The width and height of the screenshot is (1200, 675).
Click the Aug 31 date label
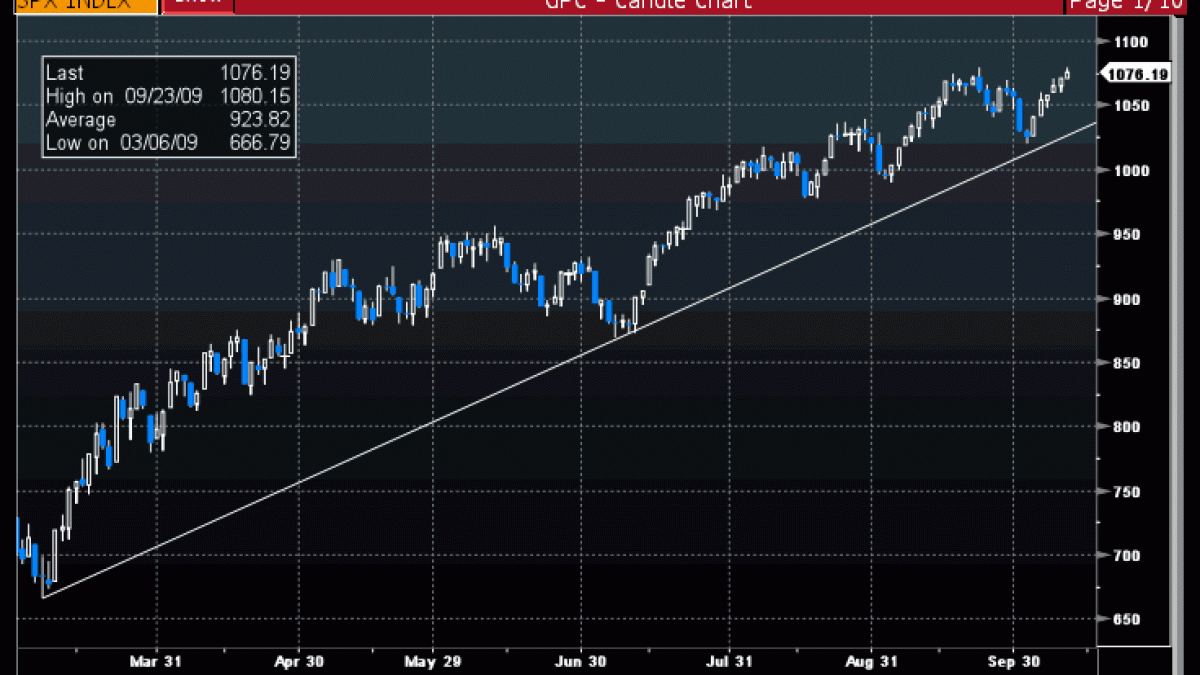(872, 661)
